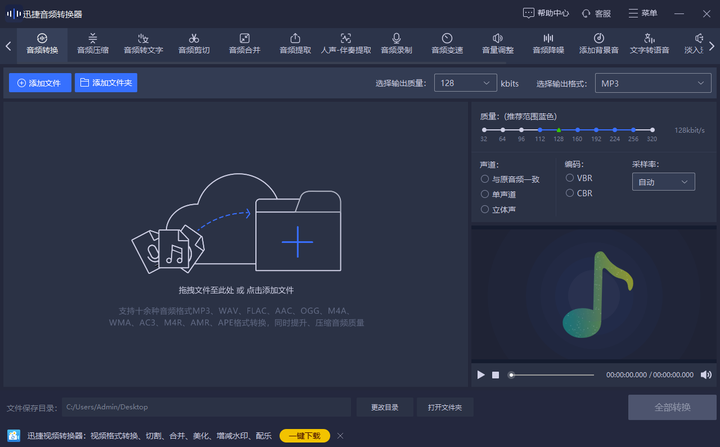Open the 音频变速 audio speed tool
Viewport: 720px width, 447px height.
click(x=447, y=44)
